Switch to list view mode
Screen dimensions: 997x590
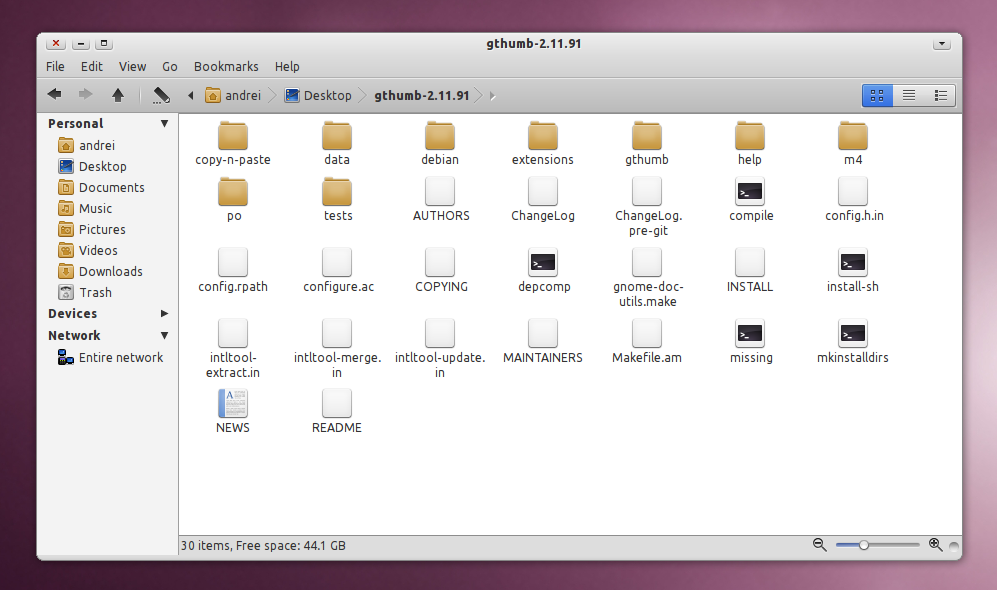[x=909, y=95]
